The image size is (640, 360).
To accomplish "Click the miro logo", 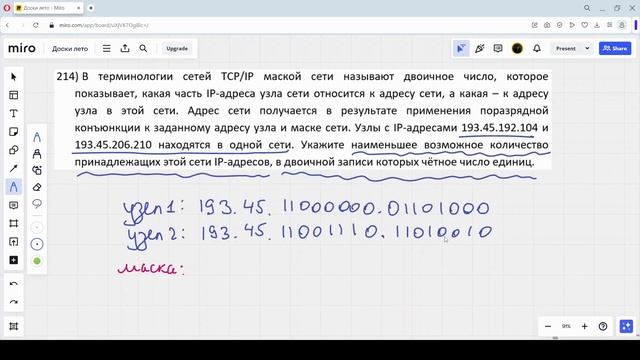I will click(22, 48).
